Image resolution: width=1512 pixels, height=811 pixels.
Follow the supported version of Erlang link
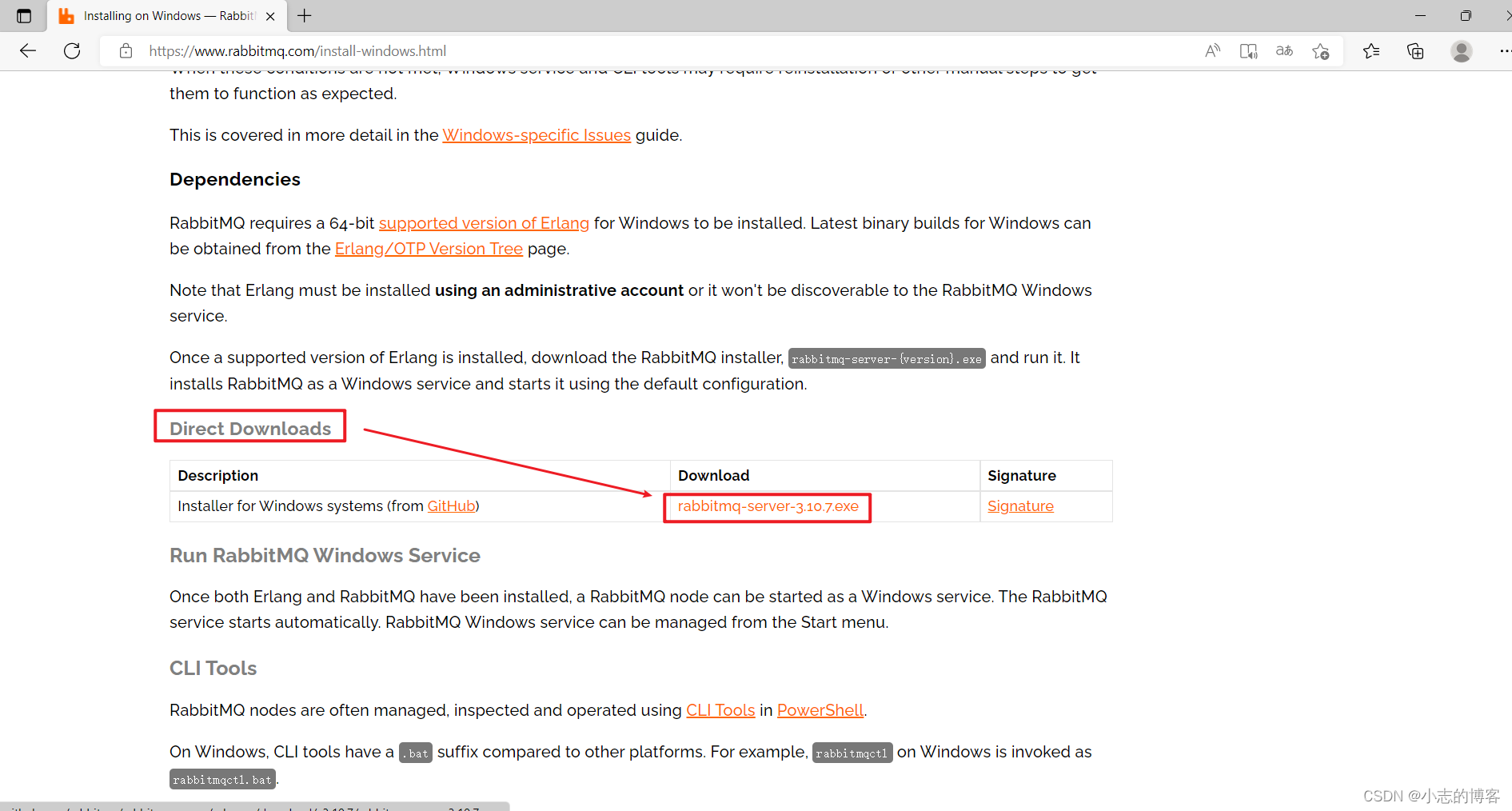tap(484, 223)
